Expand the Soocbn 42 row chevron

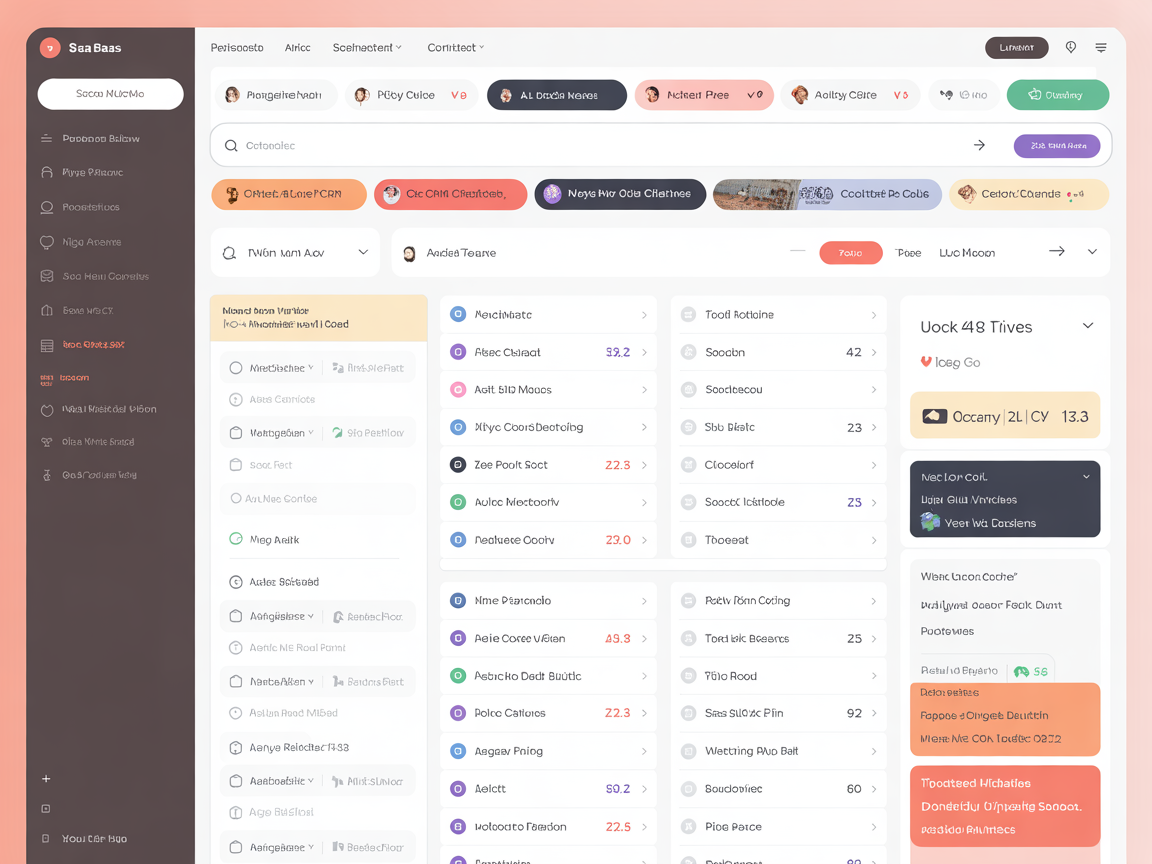(874, 353)
